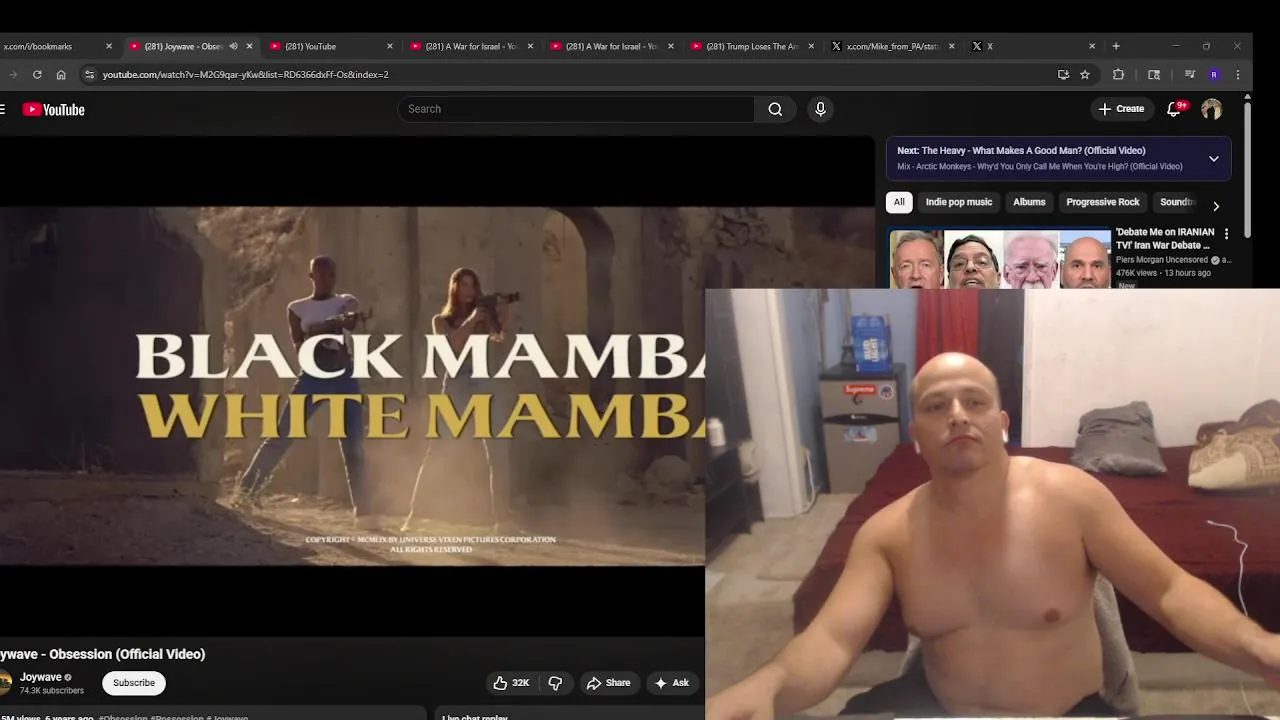Close the Joywave tab
The width and height of the screenshot is (1280, 720).
click(x=249, y=46)
